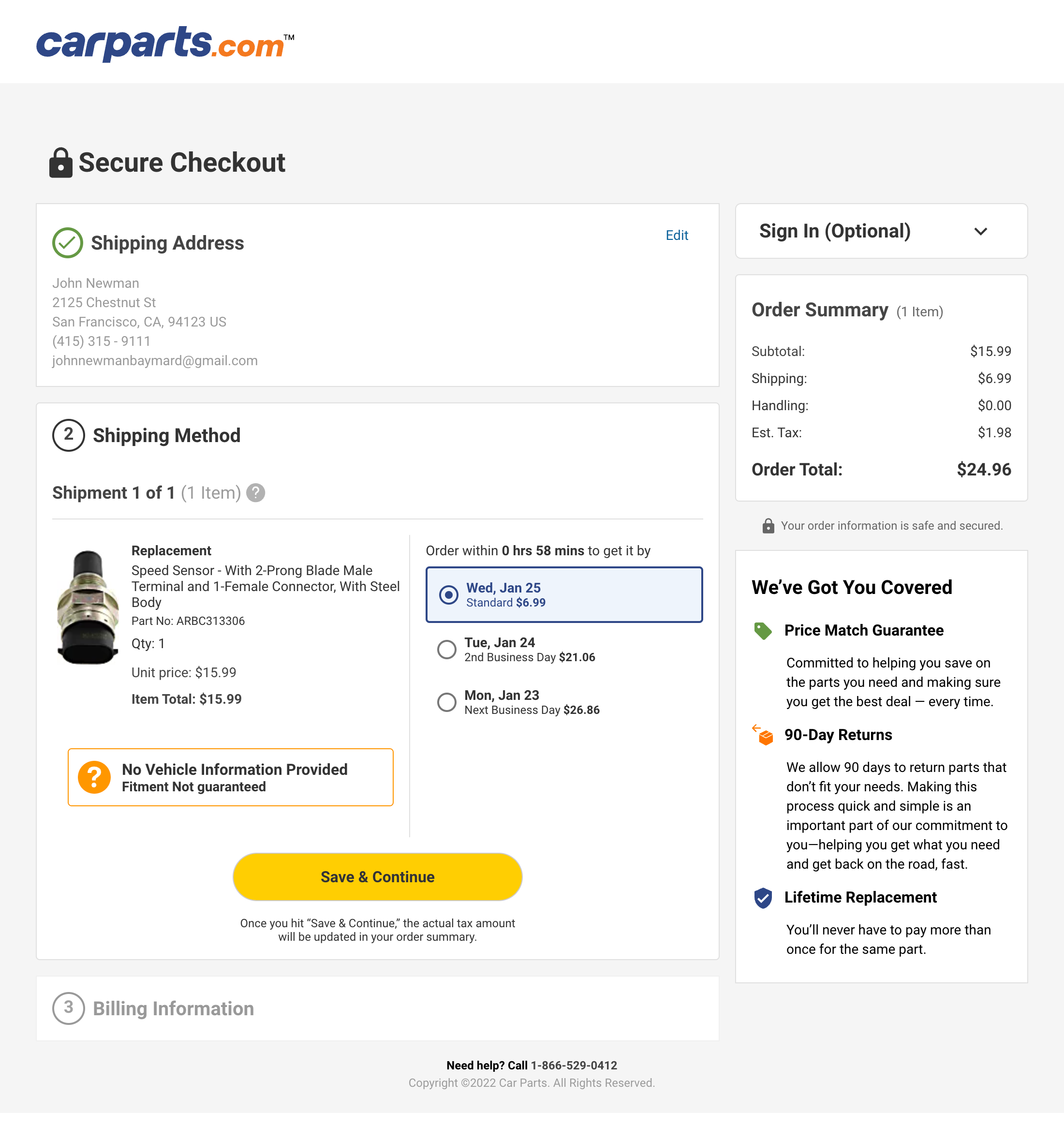Expand the Sign In (Optional) chevron
The image size is (1064, 1126).
pos(981,232)
